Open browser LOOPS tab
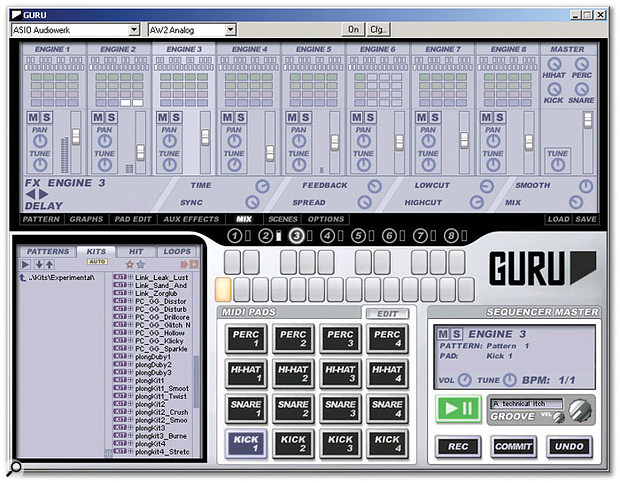The height and width of the screenshot is (483, 620). click(177, 251)
